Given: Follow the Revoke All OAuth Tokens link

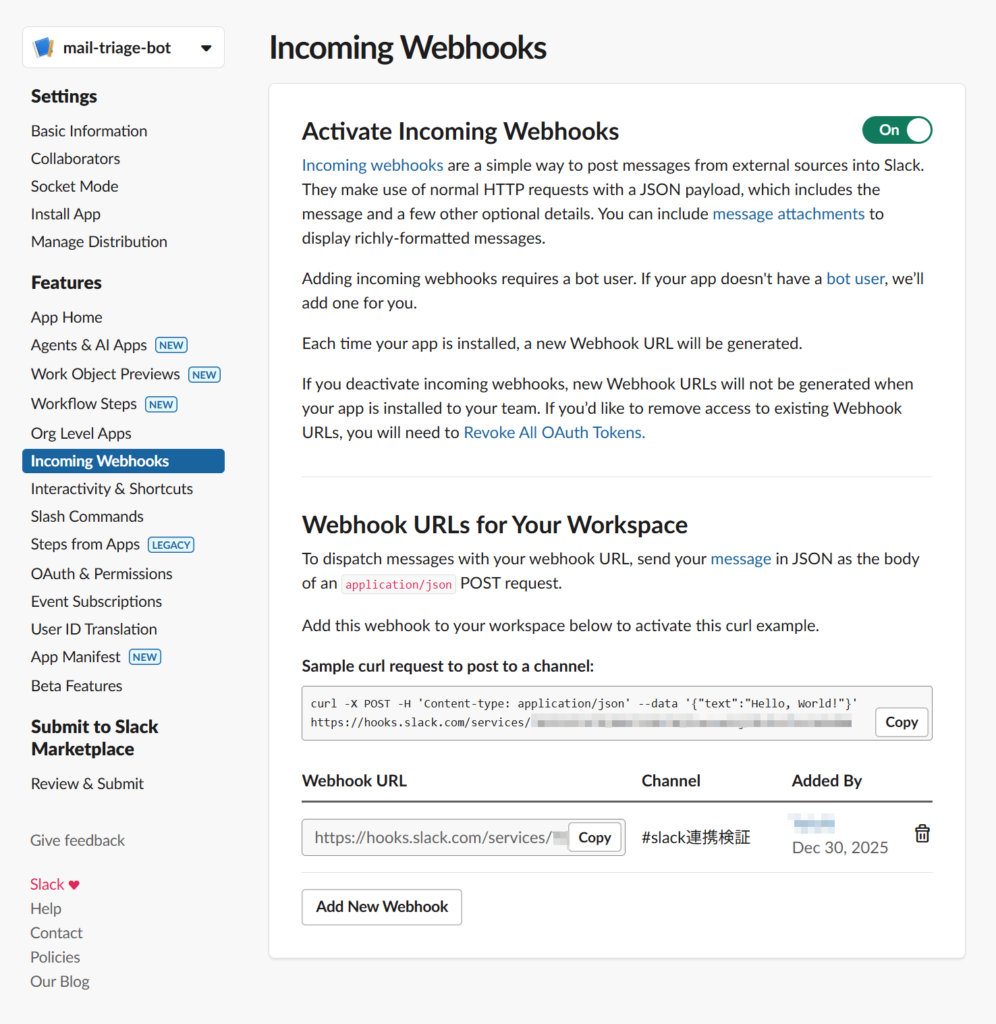Looking at the screenshot, I should coord(554,433).
